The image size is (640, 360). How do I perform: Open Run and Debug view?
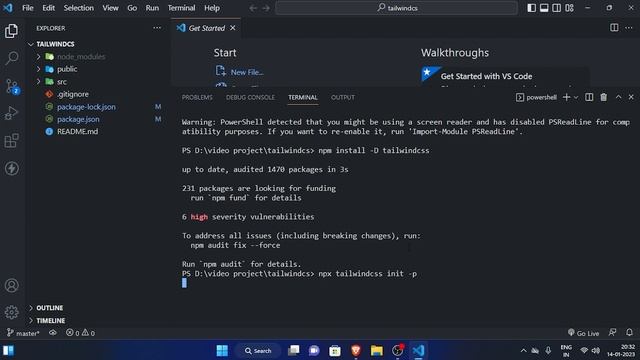(x=11, y=113)
